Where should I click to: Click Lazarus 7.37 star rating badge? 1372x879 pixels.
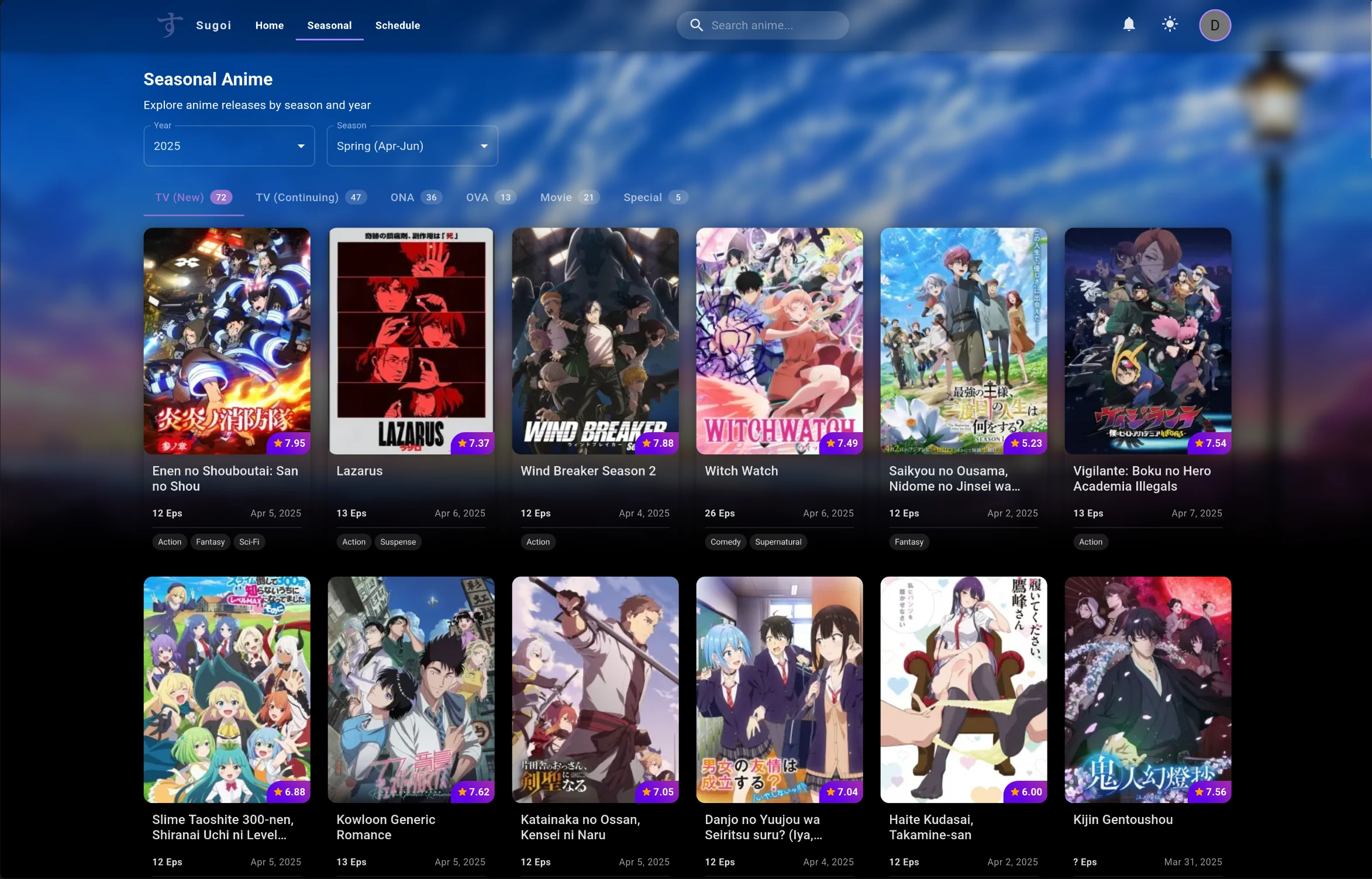[x=473, y=443]
